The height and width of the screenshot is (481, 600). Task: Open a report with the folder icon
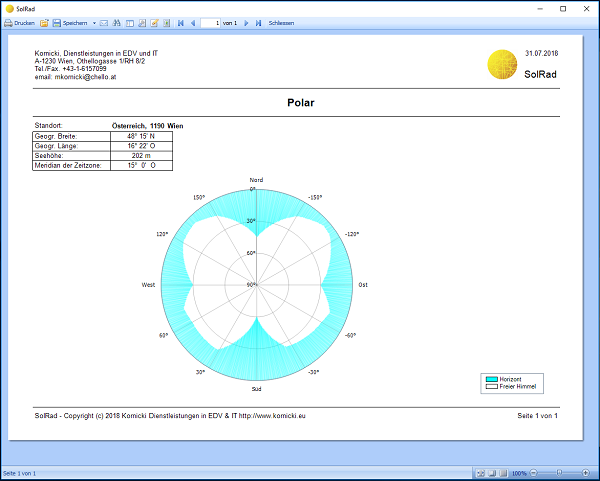point(44,22)
